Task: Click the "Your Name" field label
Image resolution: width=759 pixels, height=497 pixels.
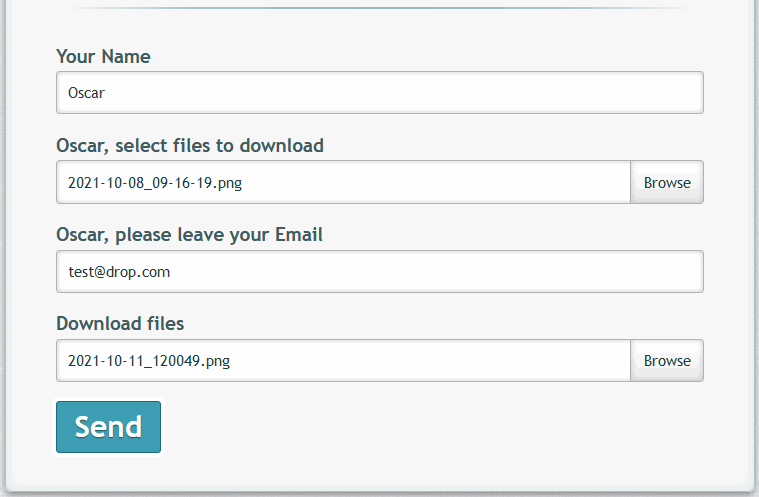Action: coord(103,57)
